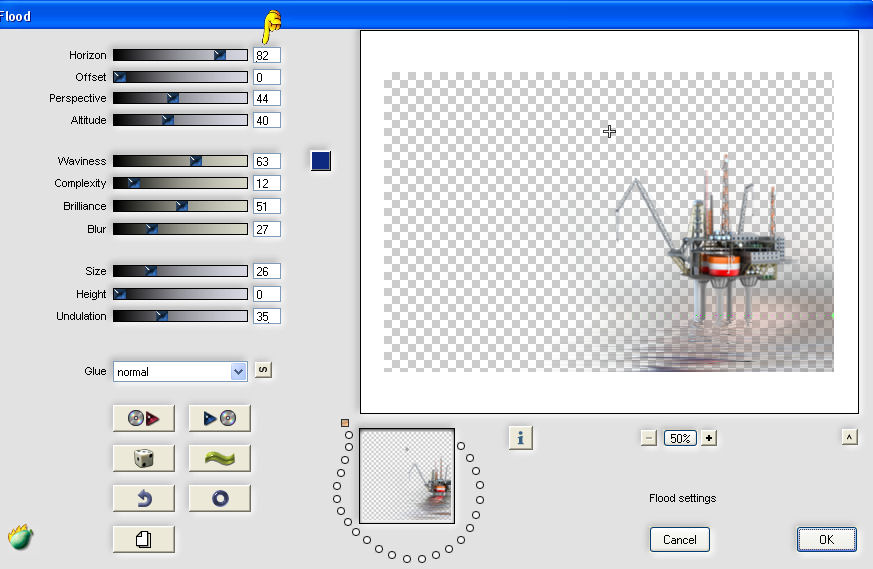Click the Complexity slider track
873x569 pixels.
[x=180, y=183]
